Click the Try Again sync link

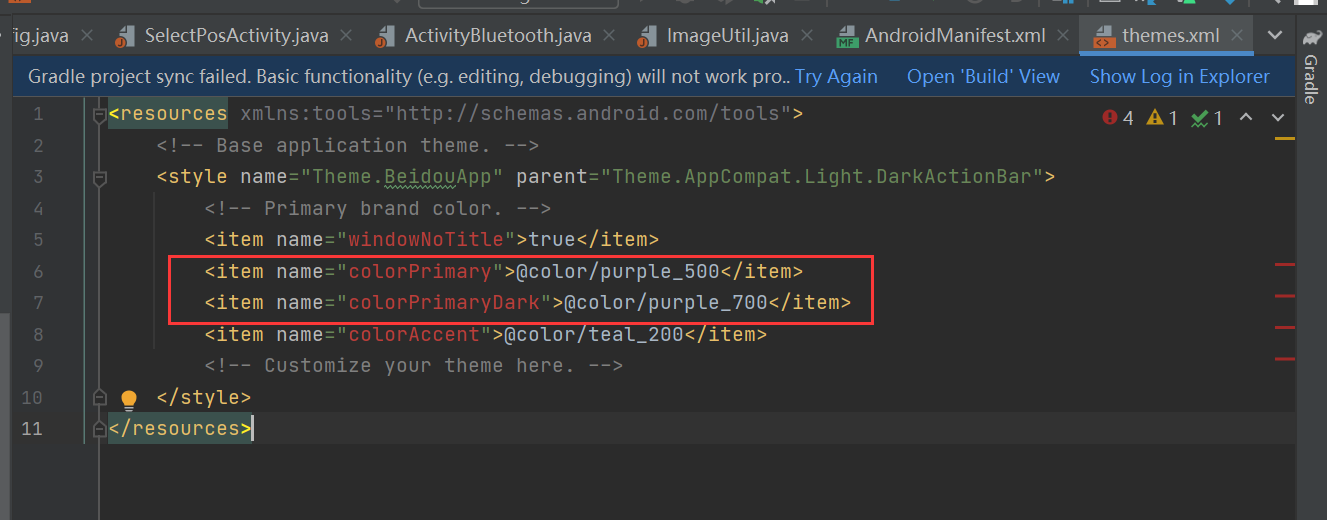coord(836,76)
